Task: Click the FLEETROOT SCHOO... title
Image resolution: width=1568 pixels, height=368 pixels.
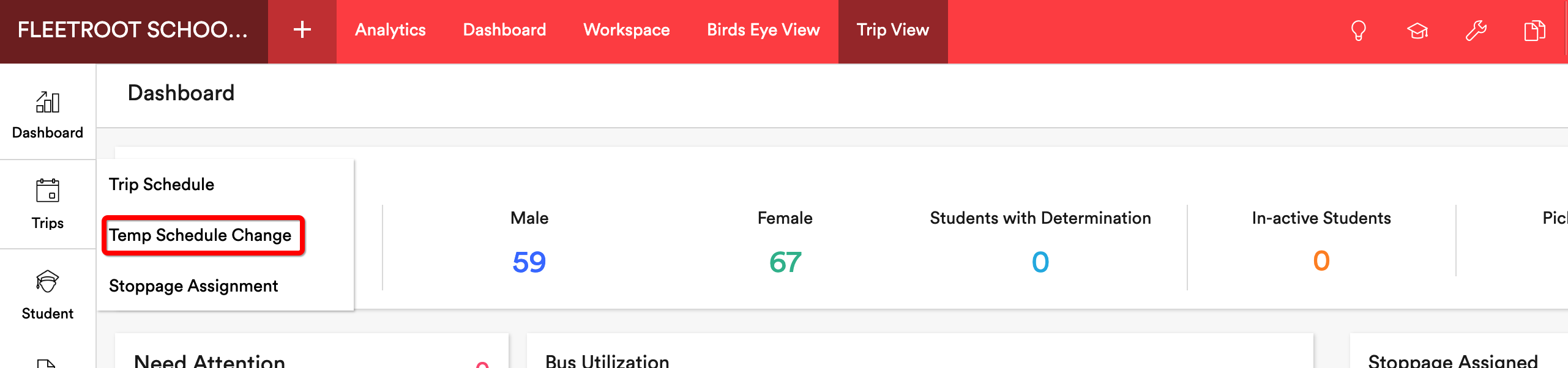Action: pyautogui.click(x=133, y=30)
